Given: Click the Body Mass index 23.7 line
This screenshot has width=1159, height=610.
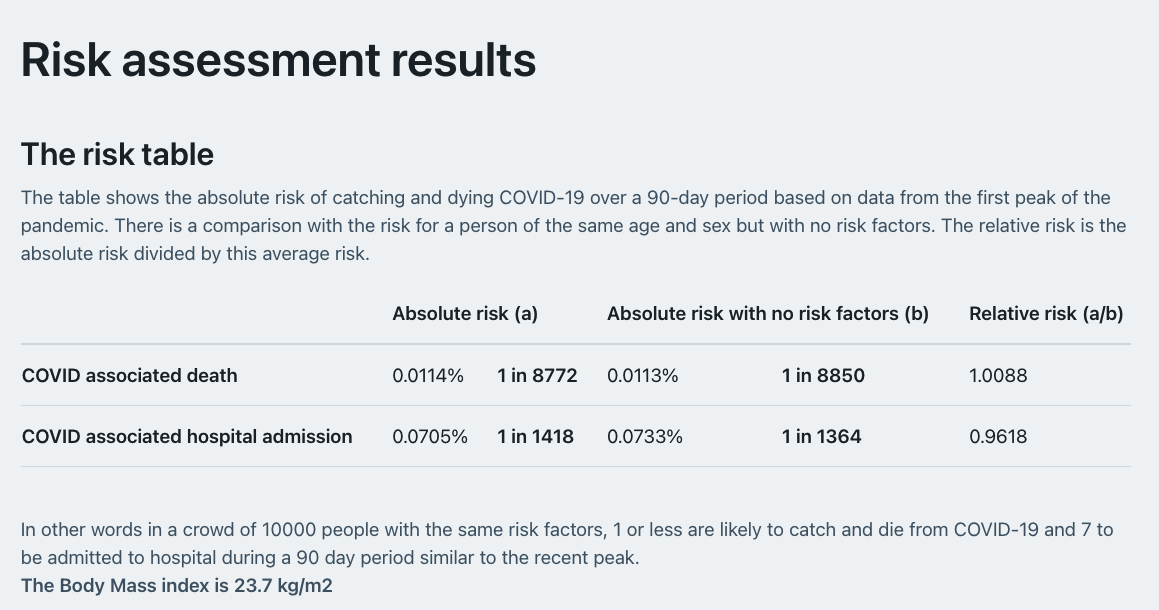Looking at the screenshot, I should pos(177,586).
